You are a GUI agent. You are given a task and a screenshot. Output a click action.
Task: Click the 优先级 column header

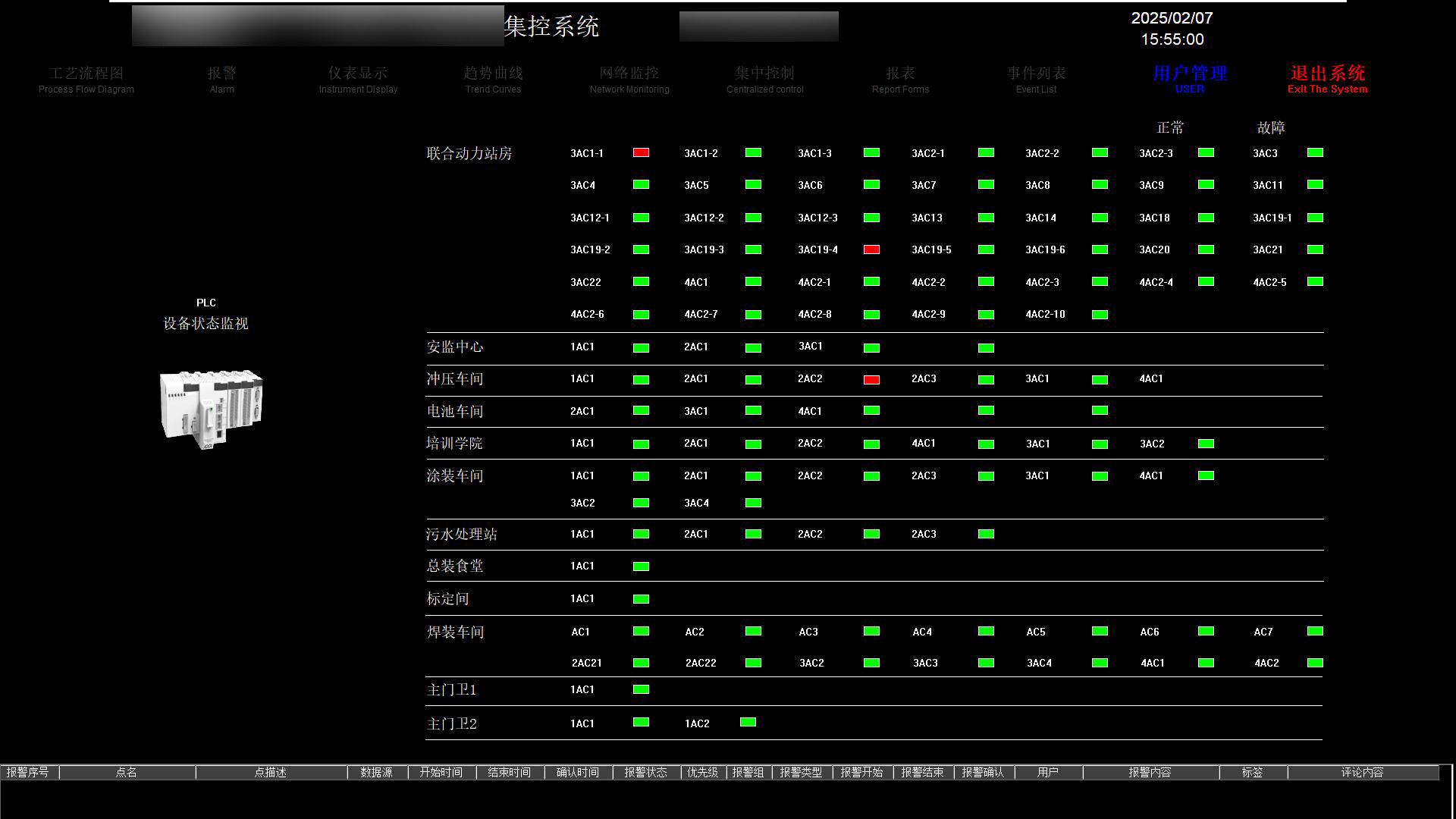click(703, 772)
